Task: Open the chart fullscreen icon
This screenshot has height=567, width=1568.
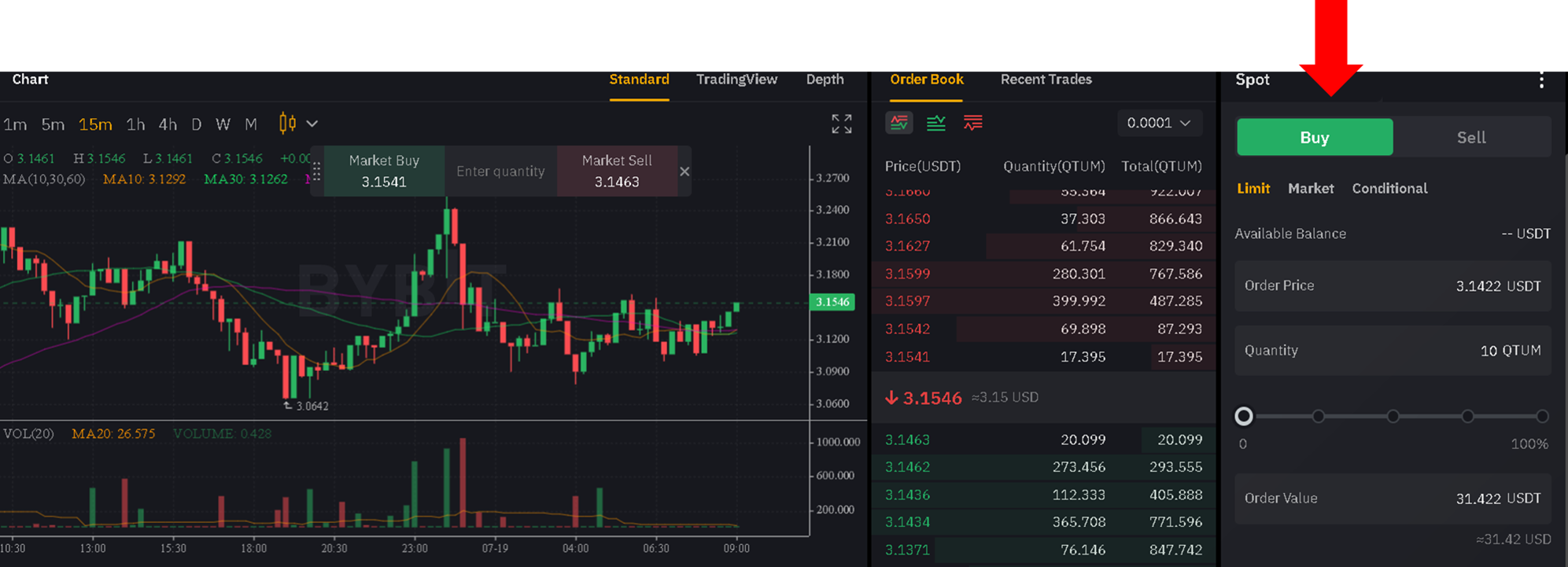Action: tap(842, 123)
